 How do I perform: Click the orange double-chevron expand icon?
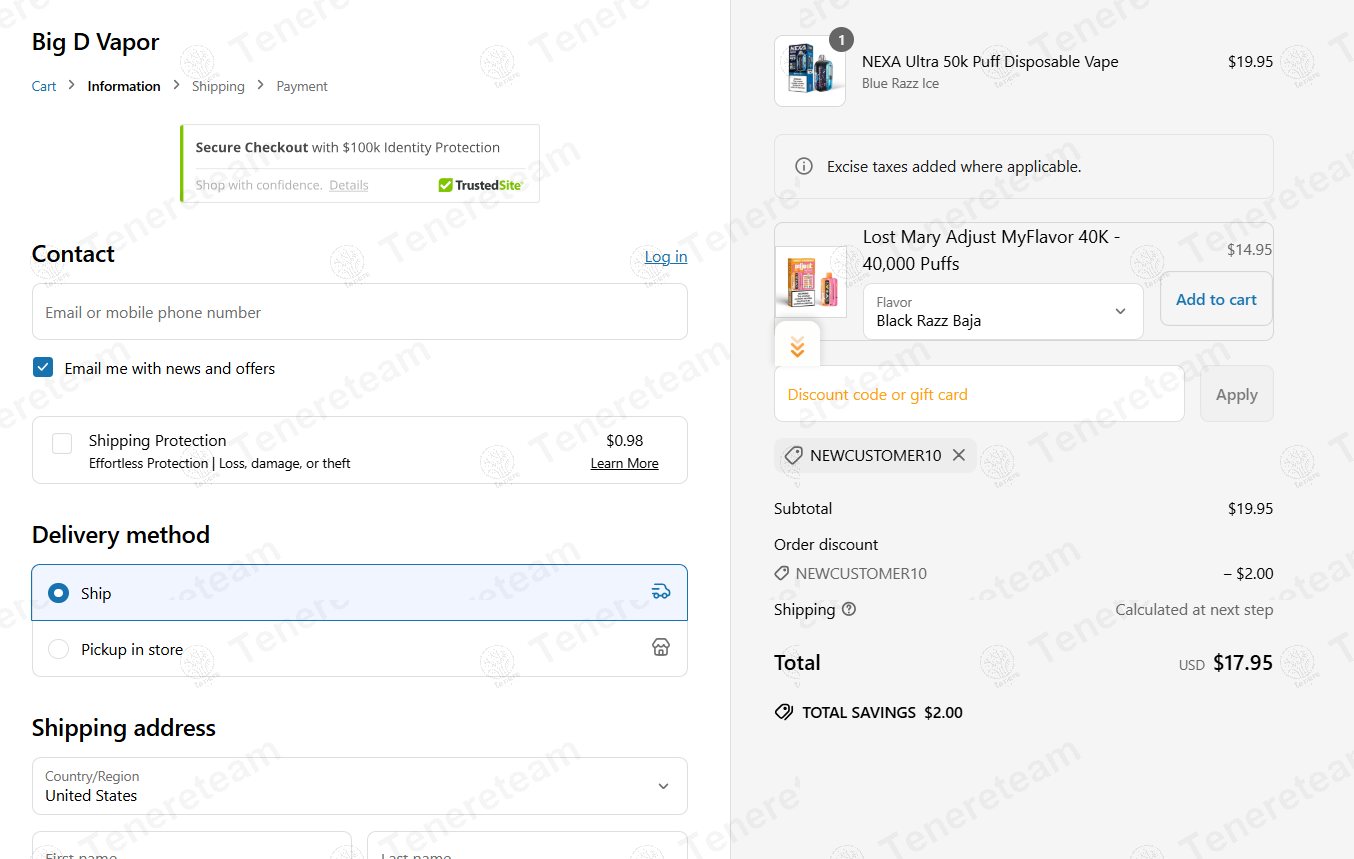click(797, 347)
